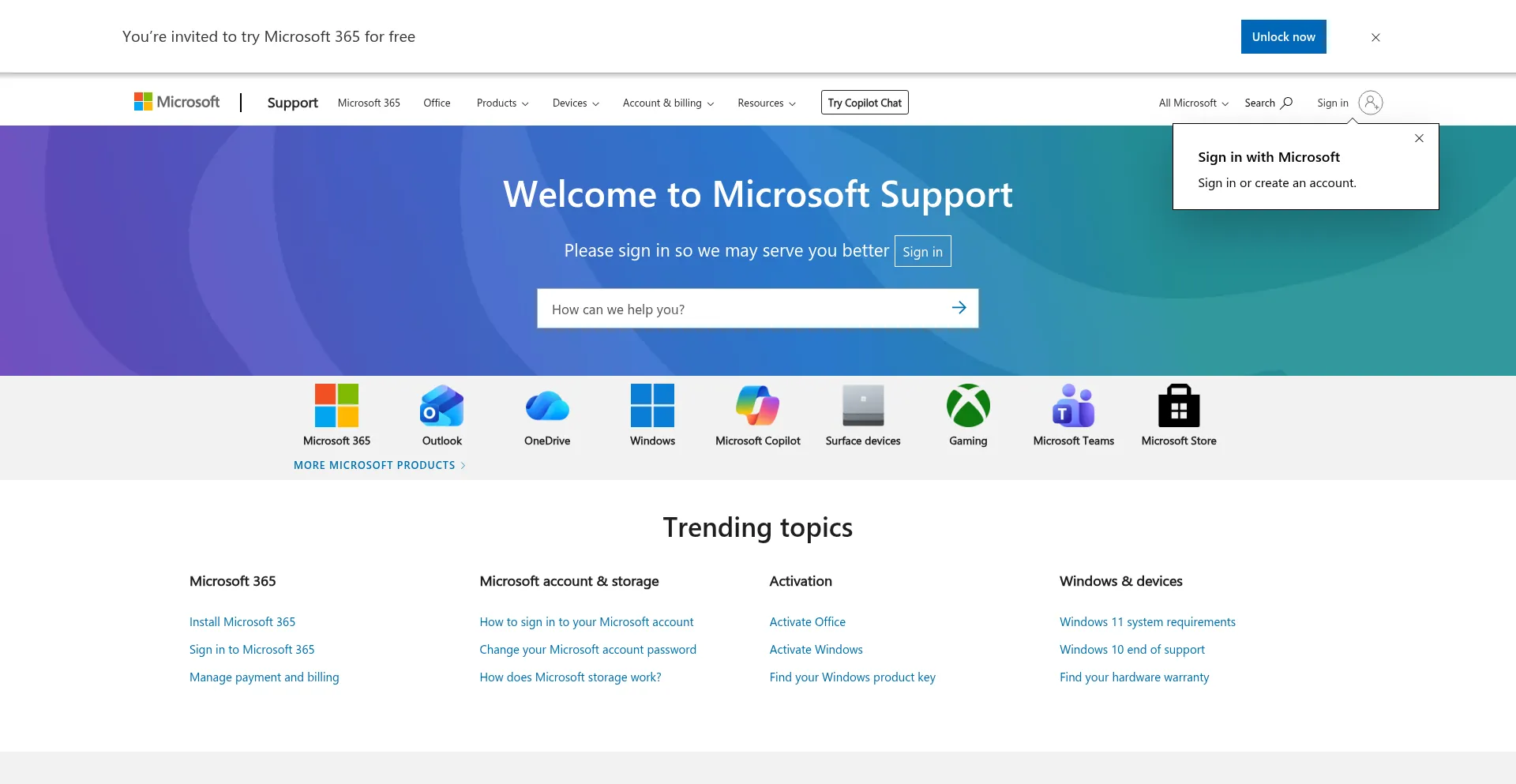Select the Microsoft Store bag icon

tap(1179, 406)
